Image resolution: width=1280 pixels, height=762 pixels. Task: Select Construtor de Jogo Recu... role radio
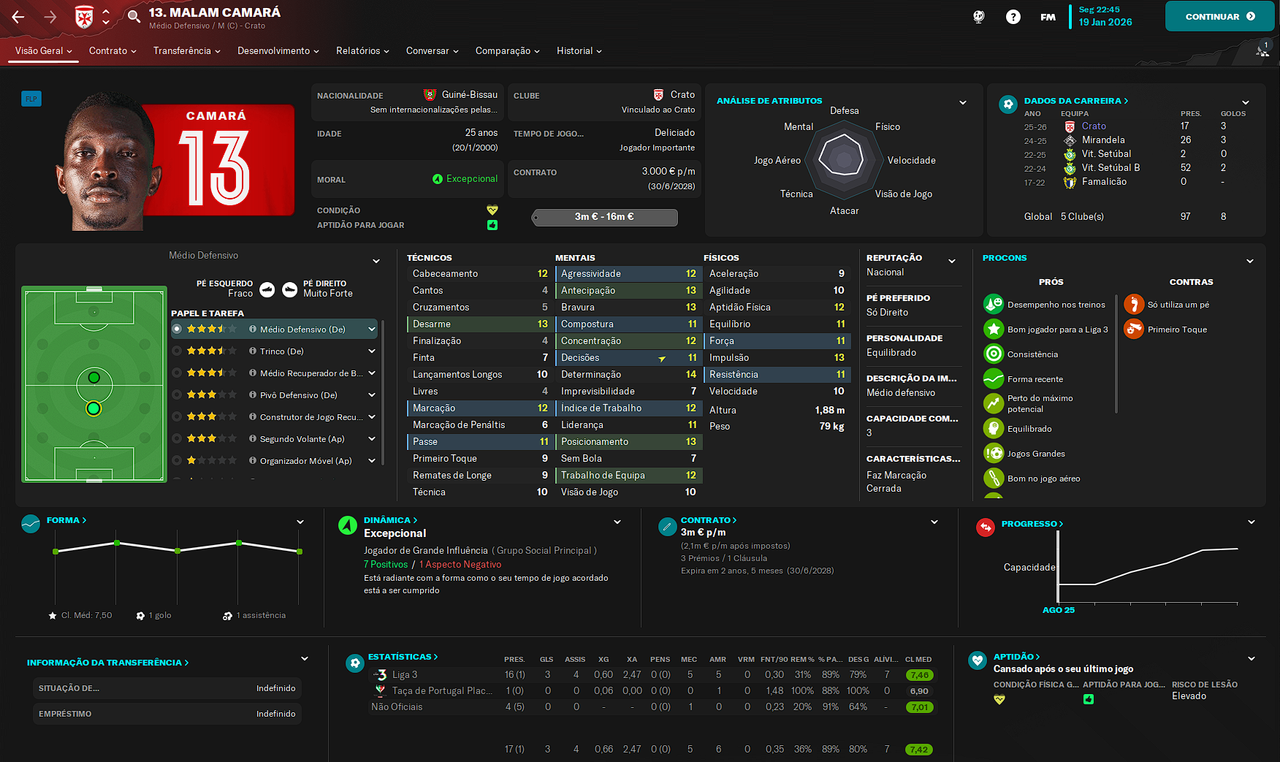point(177,417)
